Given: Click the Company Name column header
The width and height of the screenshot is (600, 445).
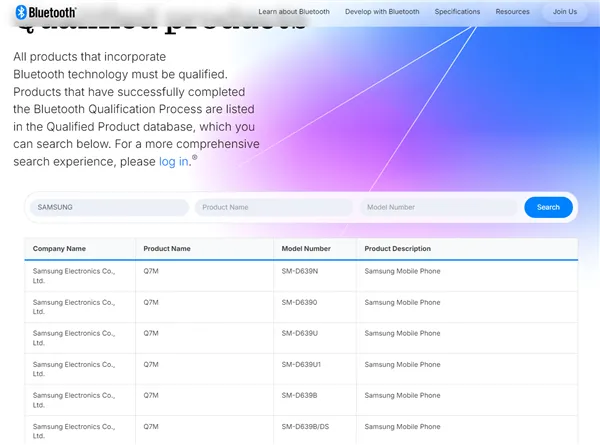Looking at the screenshot, I should point(59,248).
